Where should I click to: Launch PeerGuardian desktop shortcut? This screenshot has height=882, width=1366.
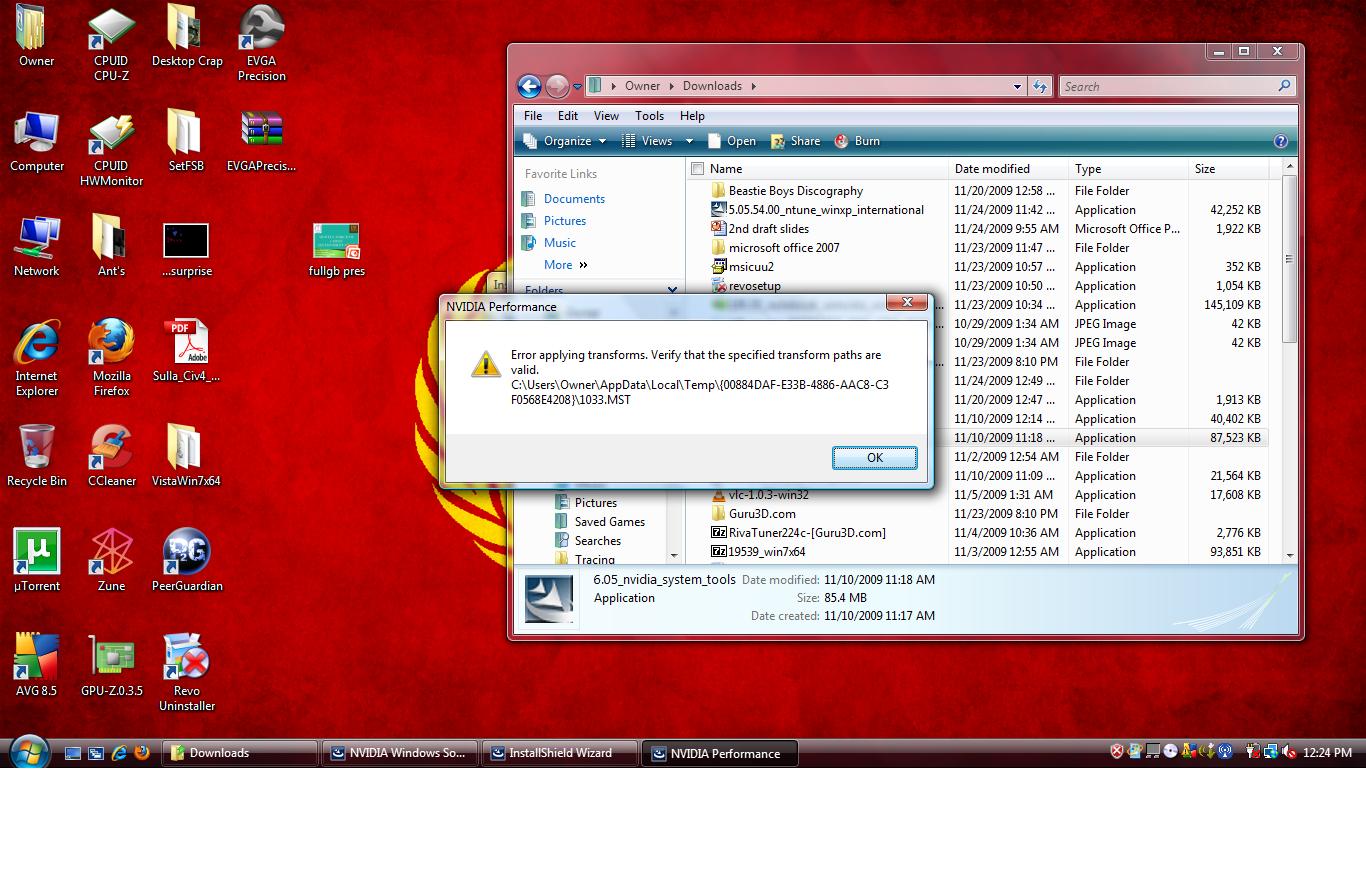187,562
